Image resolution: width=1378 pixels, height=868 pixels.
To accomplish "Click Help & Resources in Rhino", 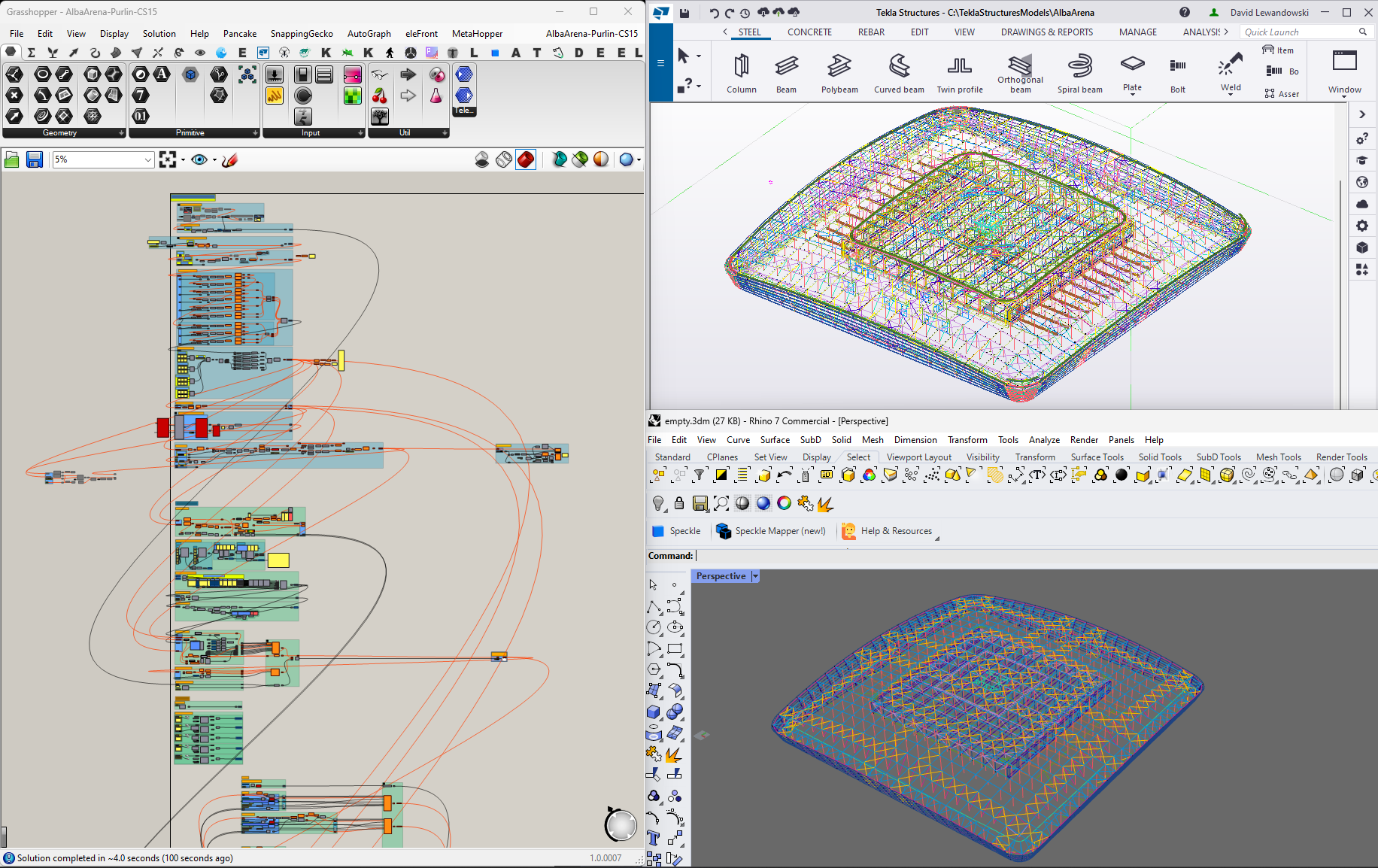I will [888, 531].
